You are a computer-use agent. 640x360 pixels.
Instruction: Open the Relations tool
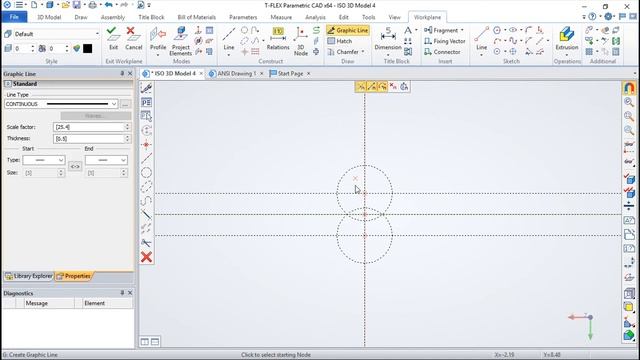click(x=278, y=38)
